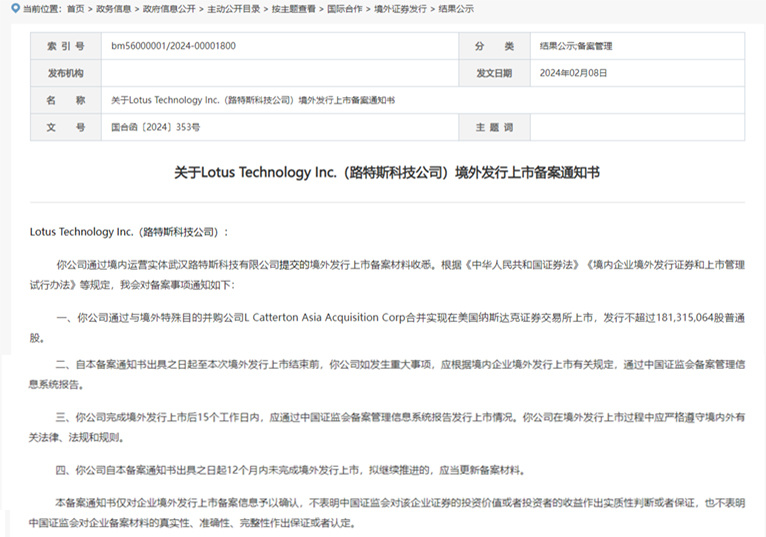
Task: Click text L Catterton Asia Acquisition Corp
Action: [x=325, y=318]
